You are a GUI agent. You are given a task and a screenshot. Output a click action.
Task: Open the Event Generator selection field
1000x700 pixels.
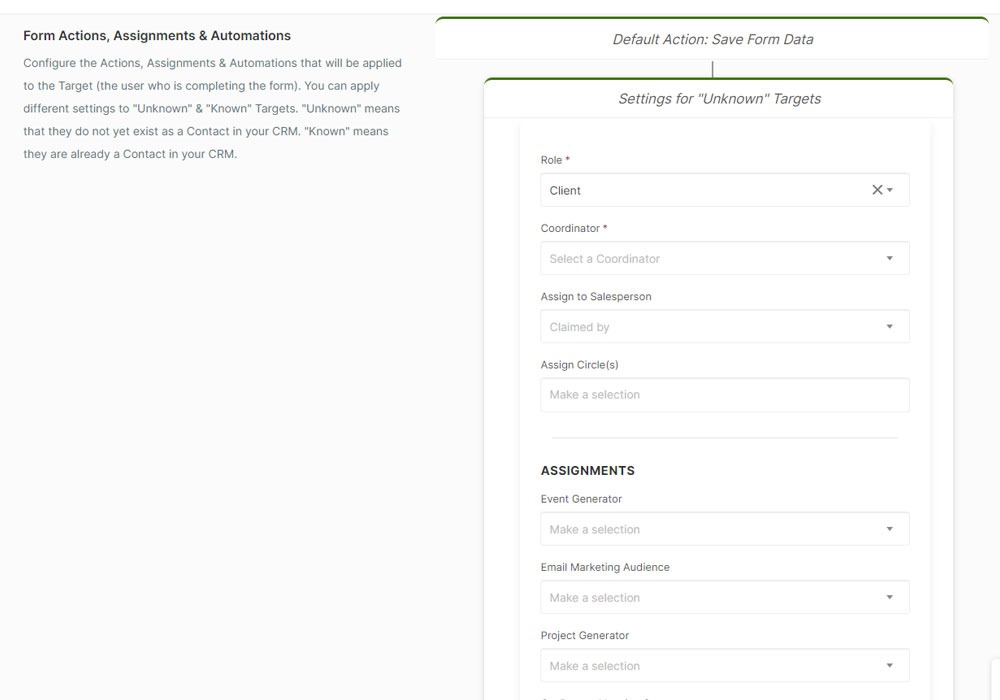tap(700, 529)
